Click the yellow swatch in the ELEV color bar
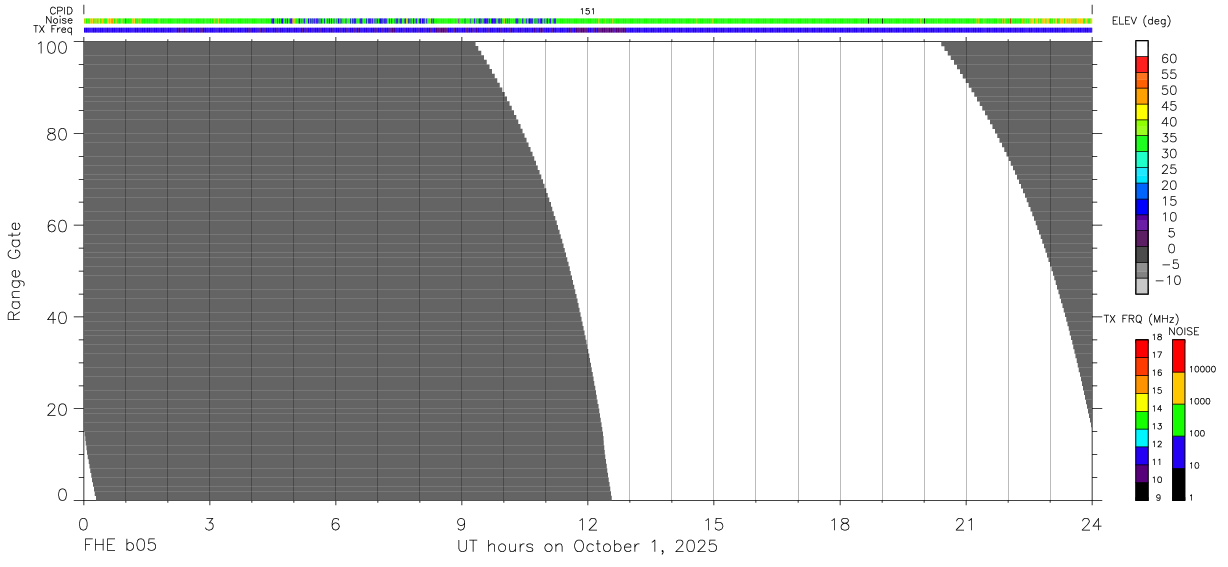 [1142, 112]
